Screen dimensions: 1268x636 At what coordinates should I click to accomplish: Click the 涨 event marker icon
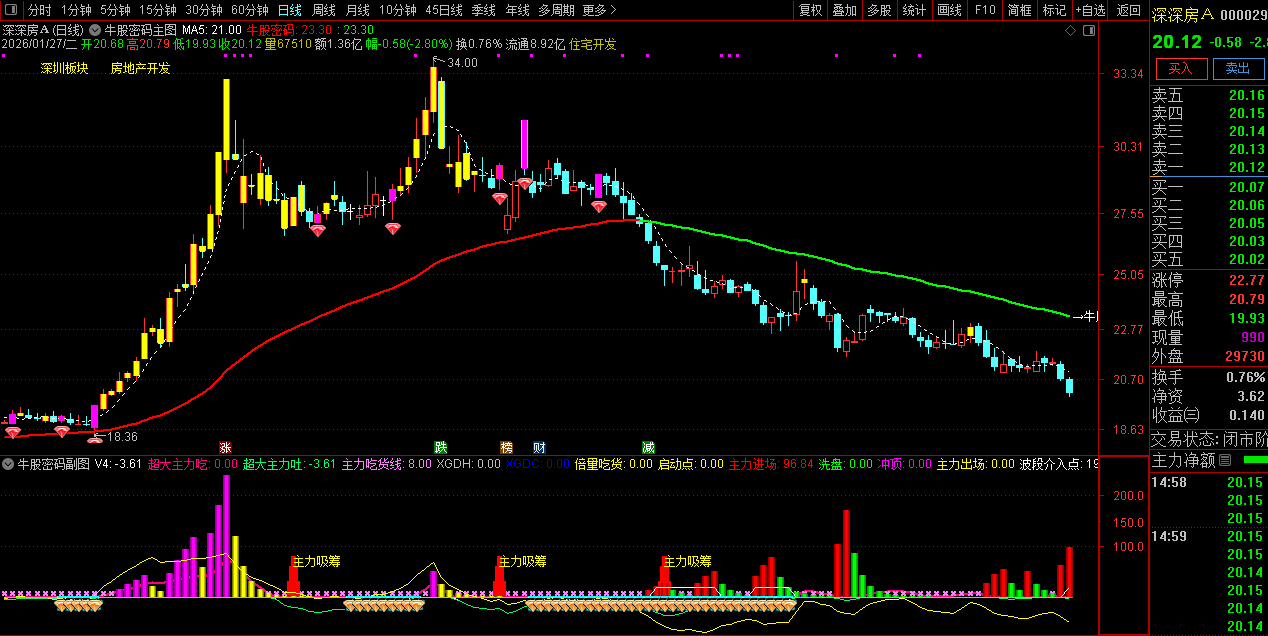(x=225, y=447)
